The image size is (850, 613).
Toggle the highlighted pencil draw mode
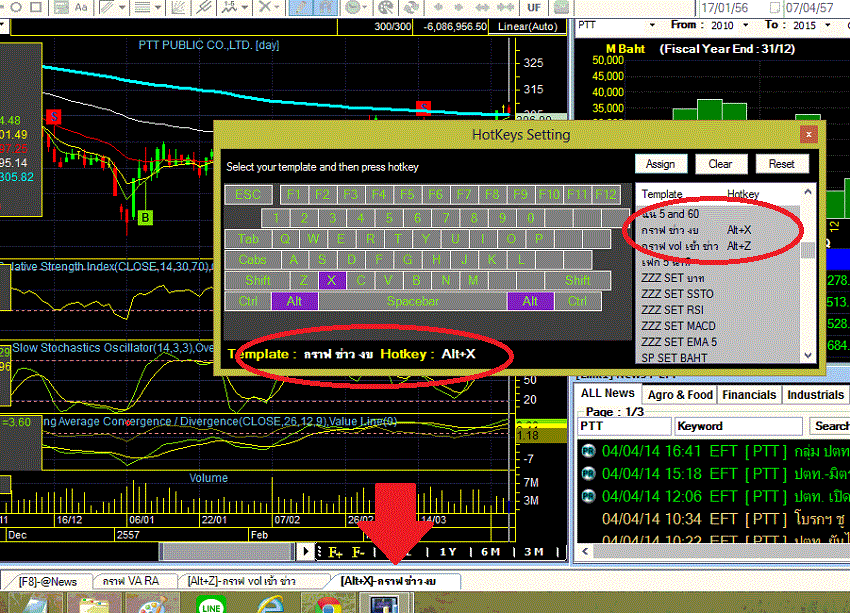tap(300, 7)
